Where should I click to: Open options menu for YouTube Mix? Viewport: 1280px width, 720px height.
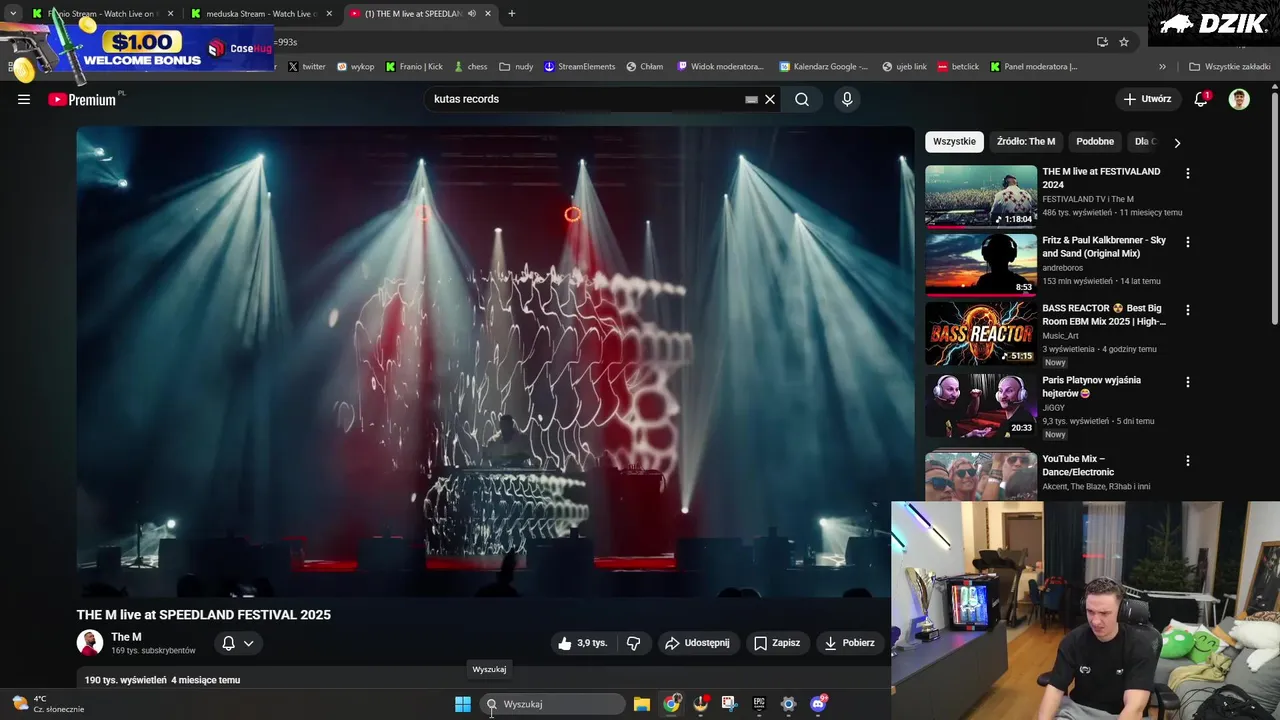pyautogui.click(x=1188, y=461)
